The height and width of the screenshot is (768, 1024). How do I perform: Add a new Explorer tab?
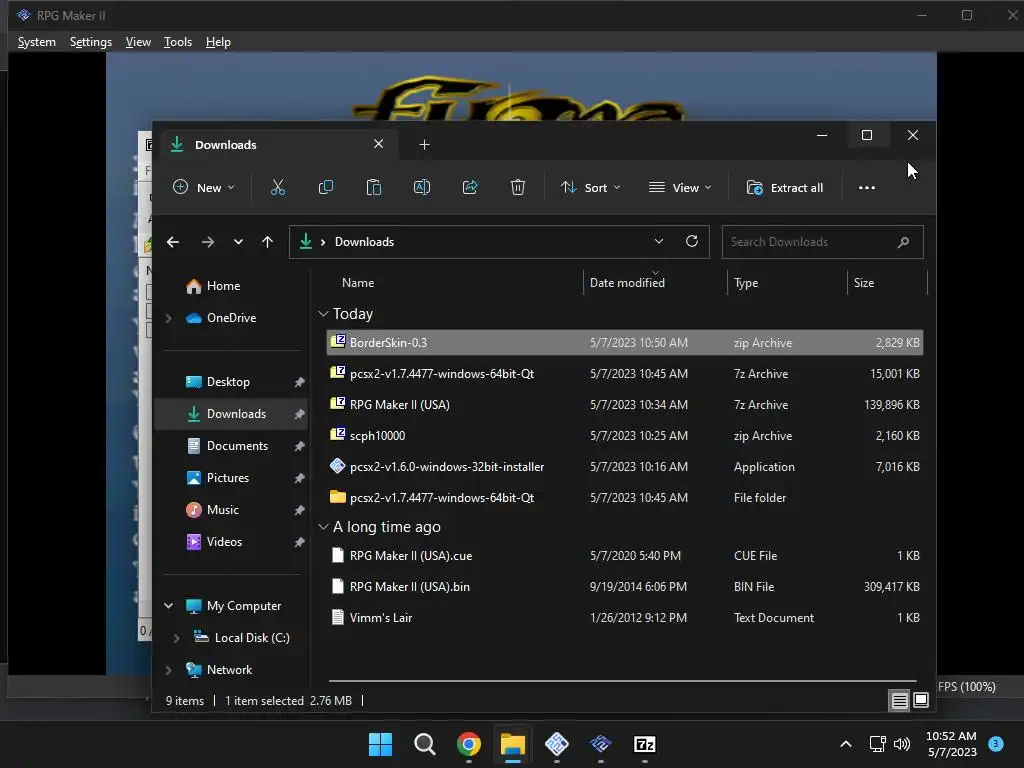[x=424, y=145]
